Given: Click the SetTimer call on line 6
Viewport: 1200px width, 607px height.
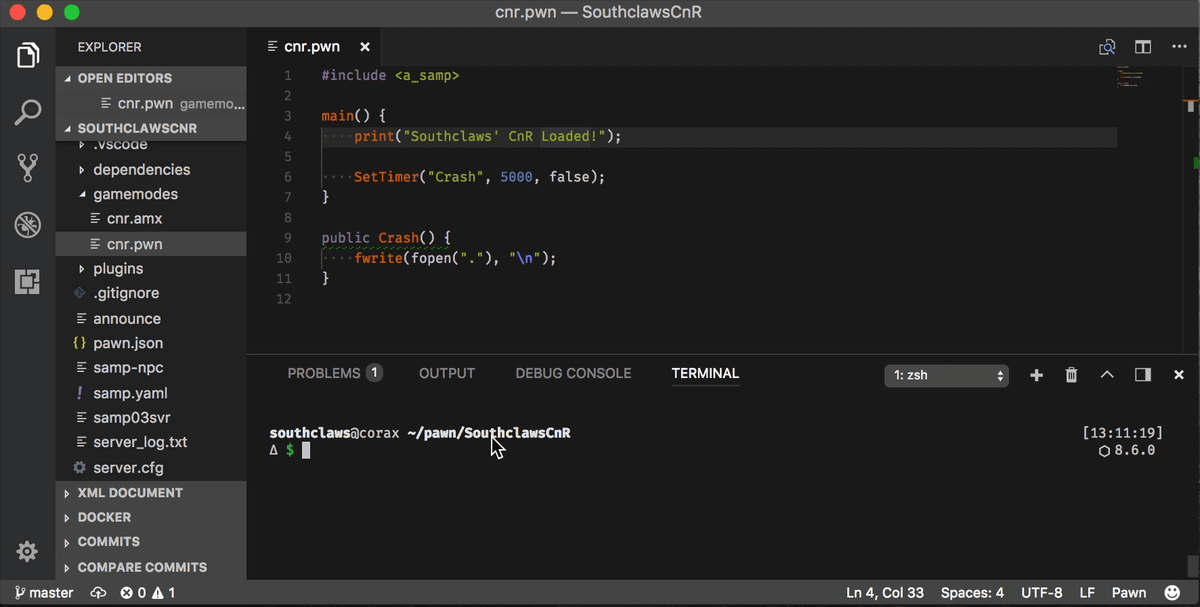Looking at the screenshot, I should click(x=479, y=177).
